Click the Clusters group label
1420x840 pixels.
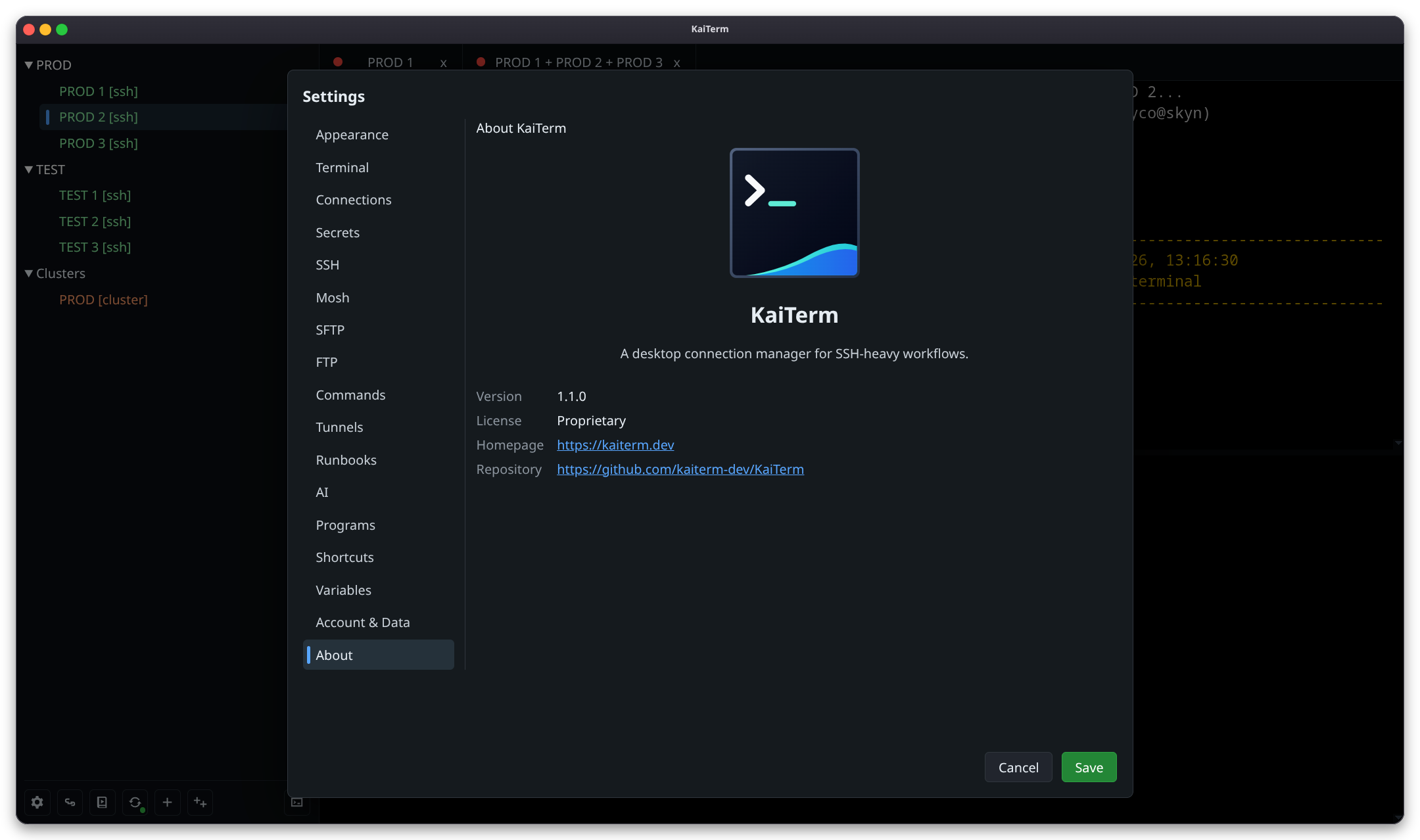60,273
